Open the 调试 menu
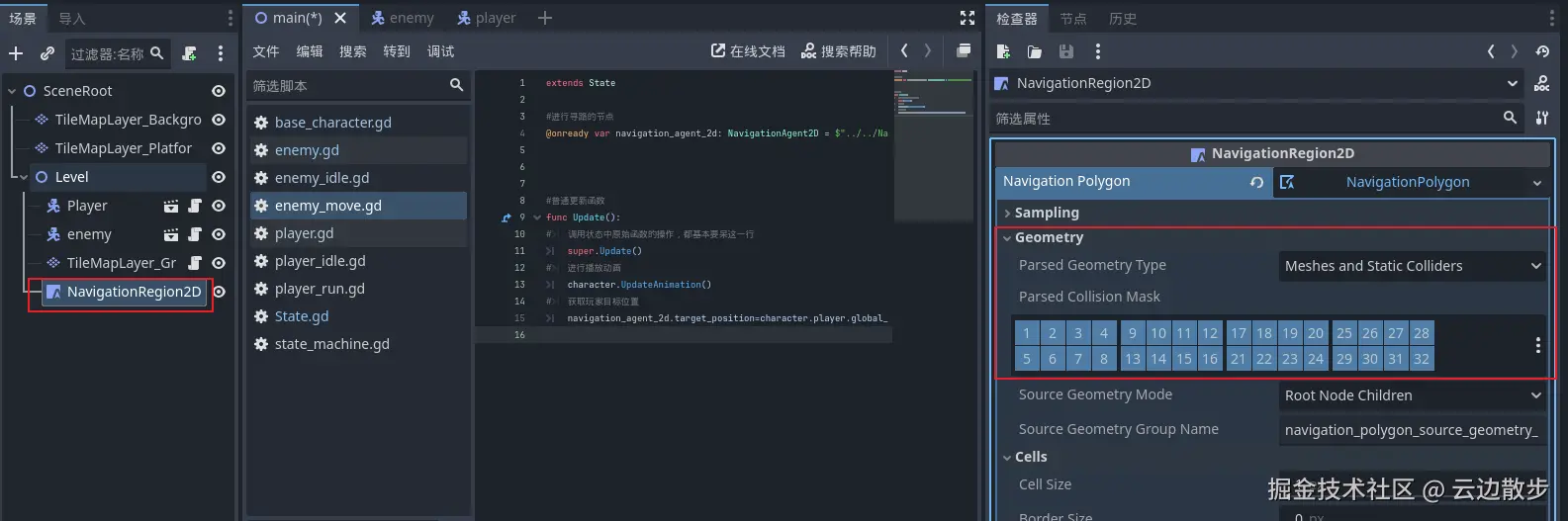 [x=440, y=51]
